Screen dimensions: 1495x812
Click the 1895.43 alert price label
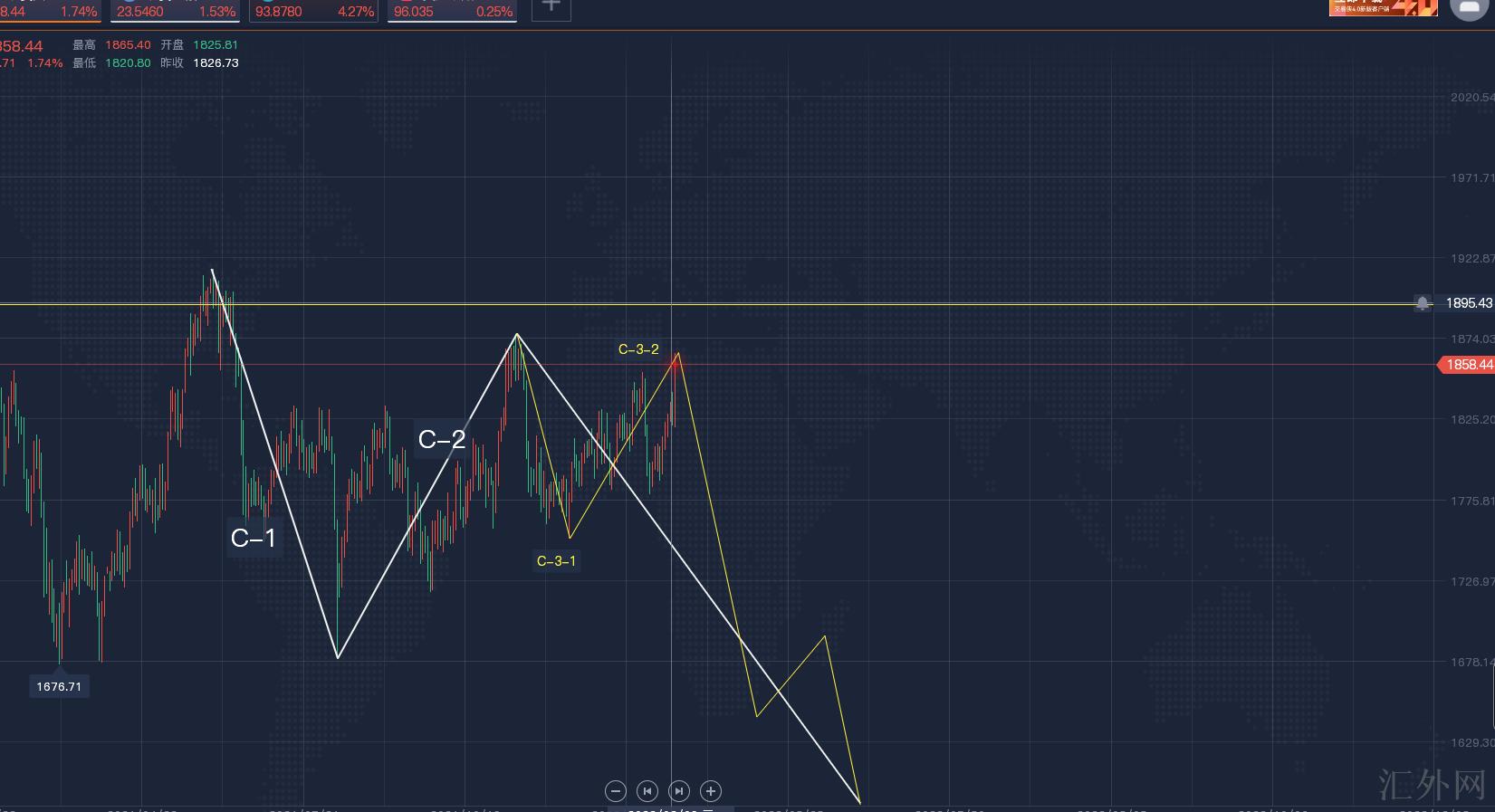coord(1469,303)
